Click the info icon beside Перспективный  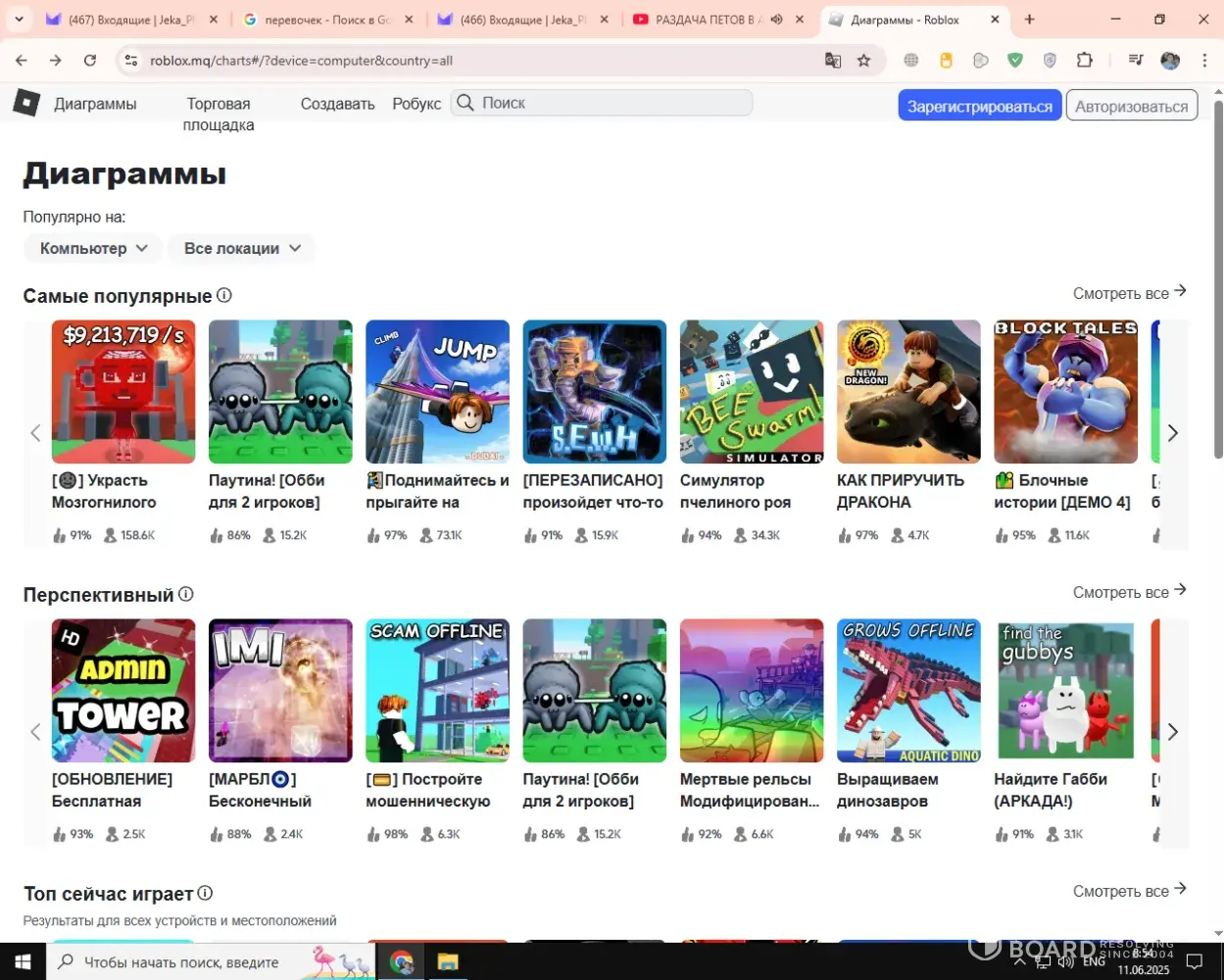(186, 594)
